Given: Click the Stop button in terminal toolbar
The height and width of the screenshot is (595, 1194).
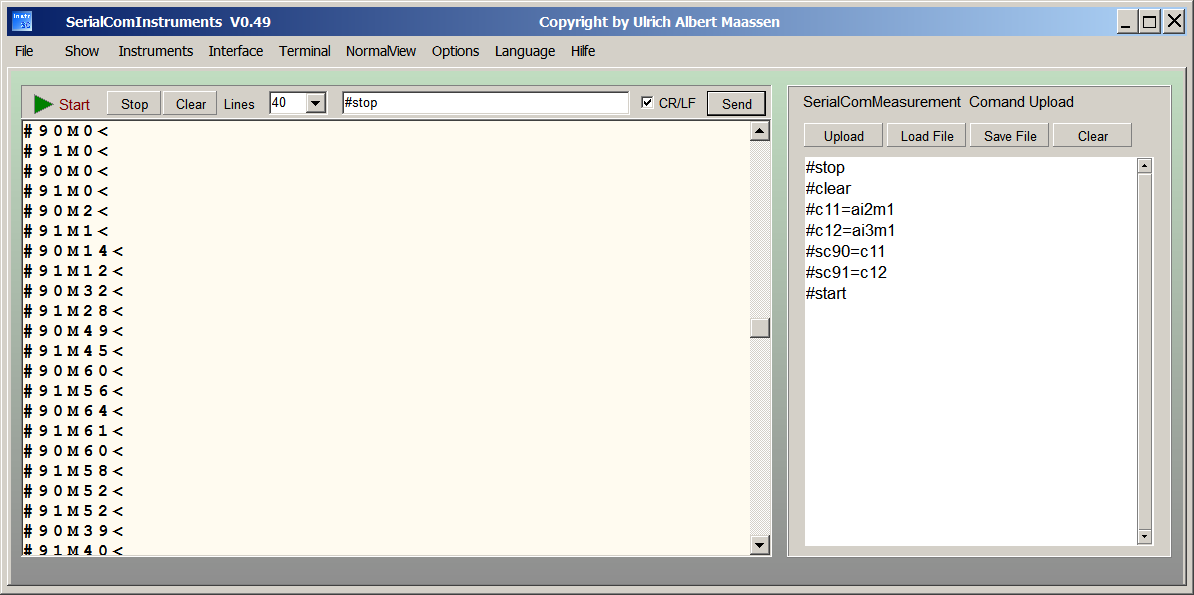Looking at the screenshot, I should (x=134, y=104).
